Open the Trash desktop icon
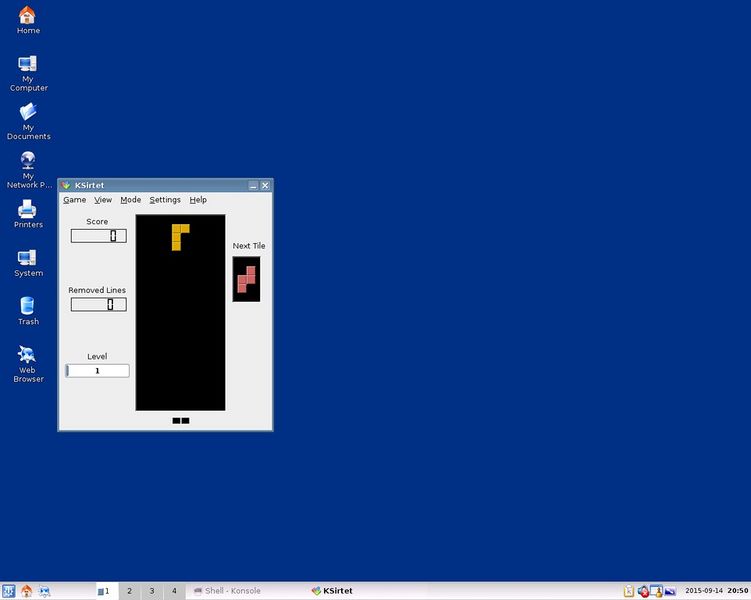The image size is (751, 600). click(28, 311)
